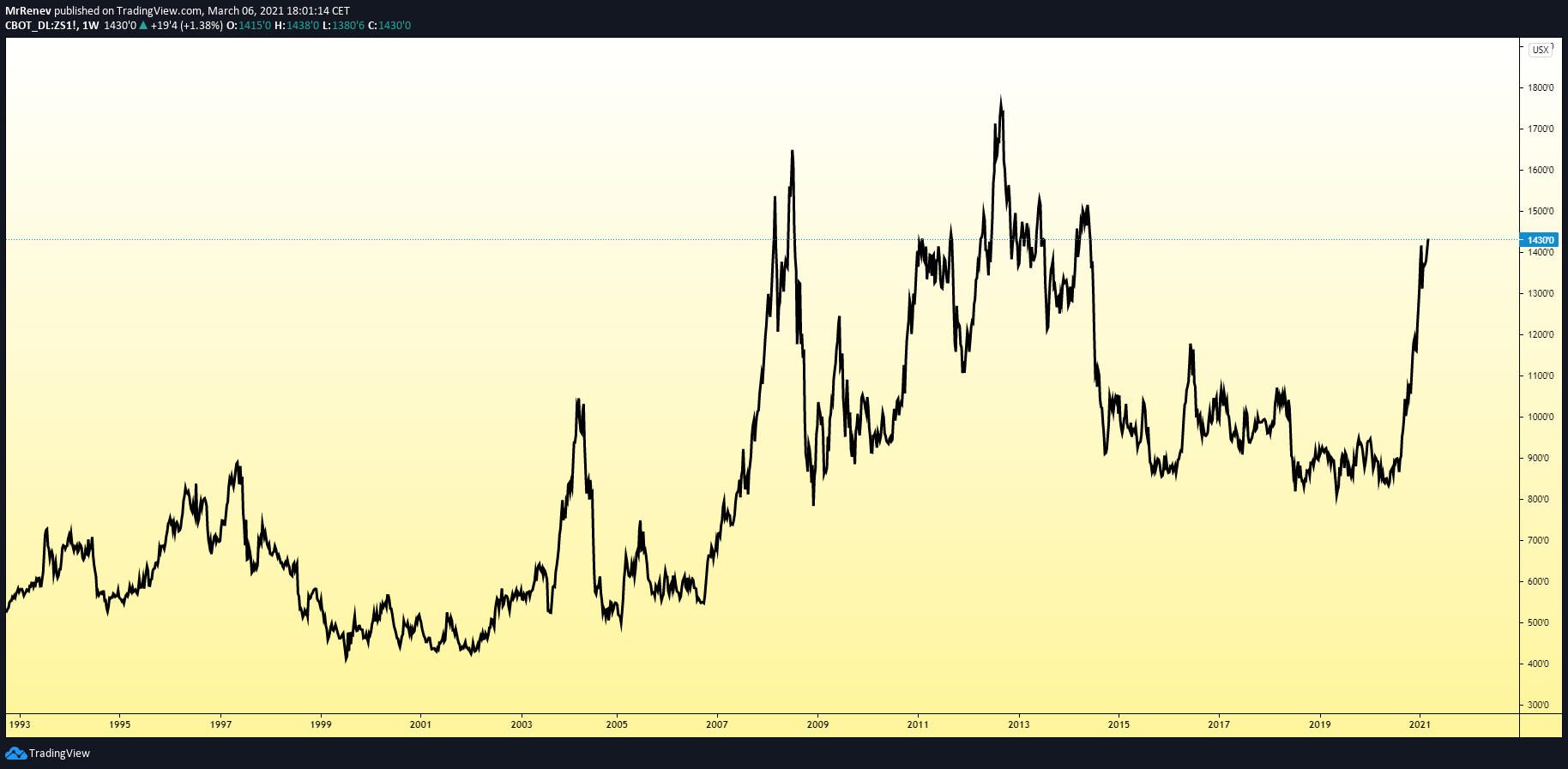1568x769 pixels.
Task: Click the 1W interval label
Action: 90,26
